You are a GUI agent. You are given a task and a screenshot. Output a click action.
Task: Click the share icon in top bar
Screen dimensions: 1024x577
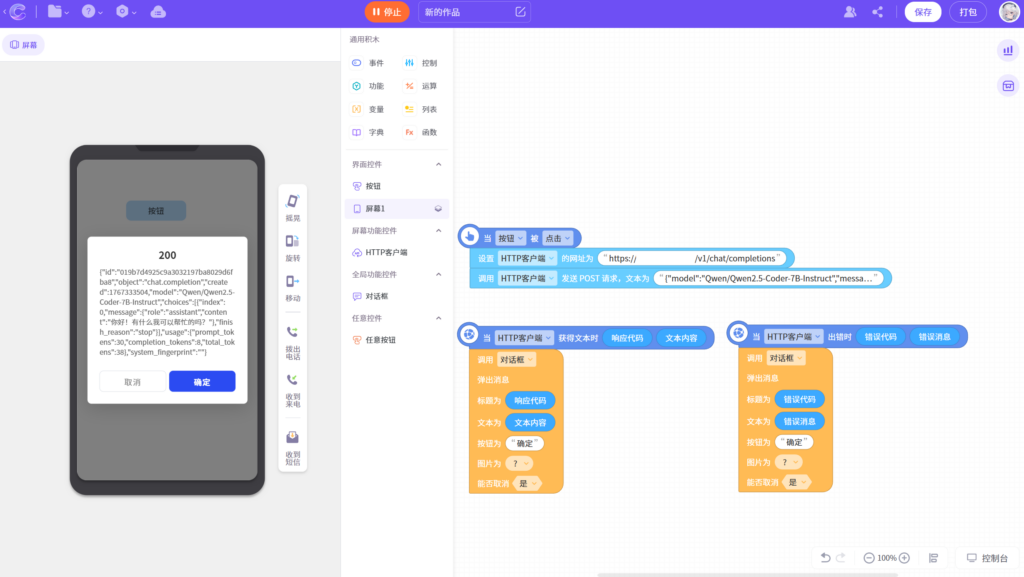click(878, 12)
